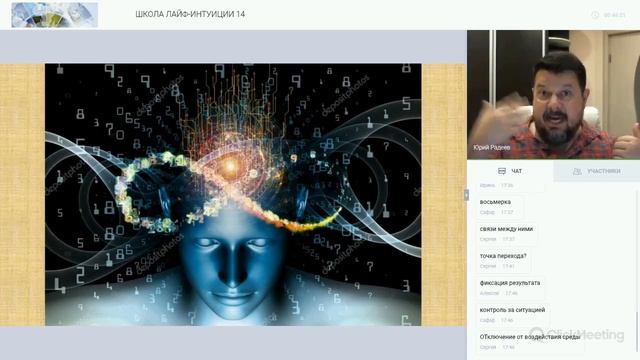Open the УЧАСТНИКИ tab
The width and height of the screenshot is (640, 360).
597,171
